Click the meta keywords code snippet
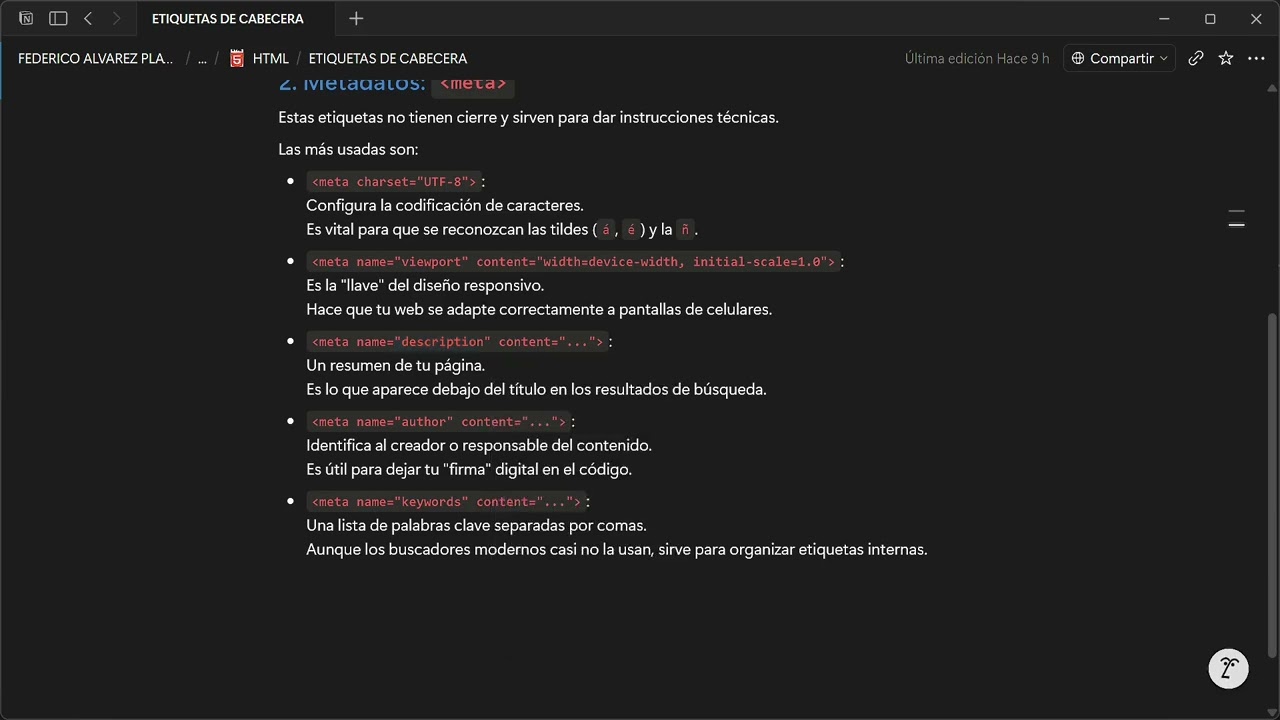The image size is (1280, 720). 446,501
